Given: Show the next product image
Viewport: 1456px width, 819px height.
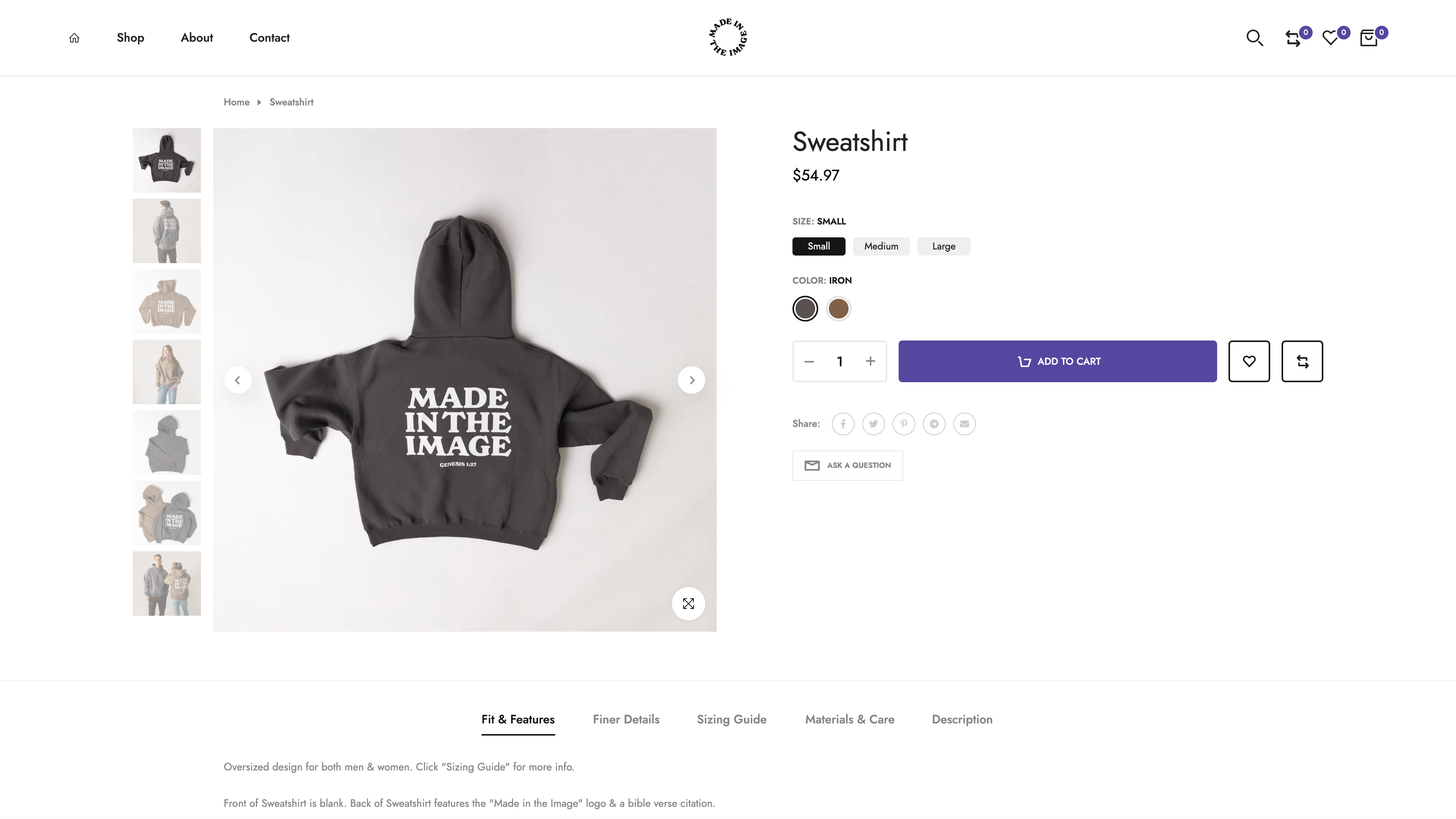Looking at the screenshot, I should point(692,379).
